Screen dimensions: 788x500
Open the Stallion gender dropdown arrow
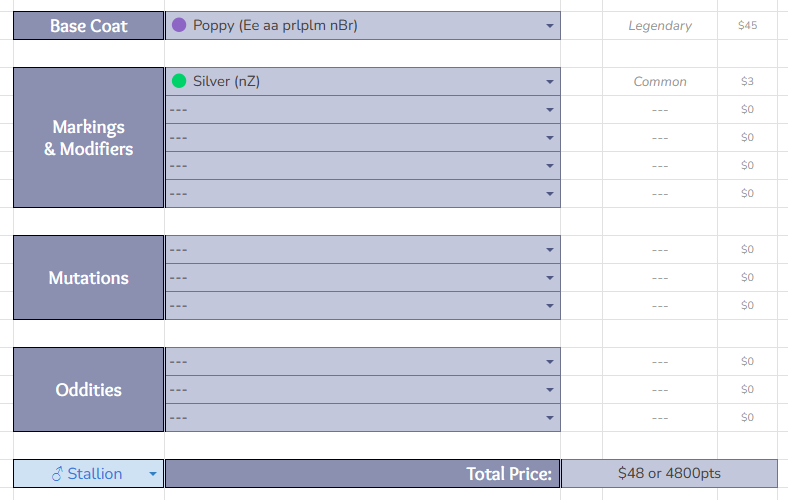(152, 474)
